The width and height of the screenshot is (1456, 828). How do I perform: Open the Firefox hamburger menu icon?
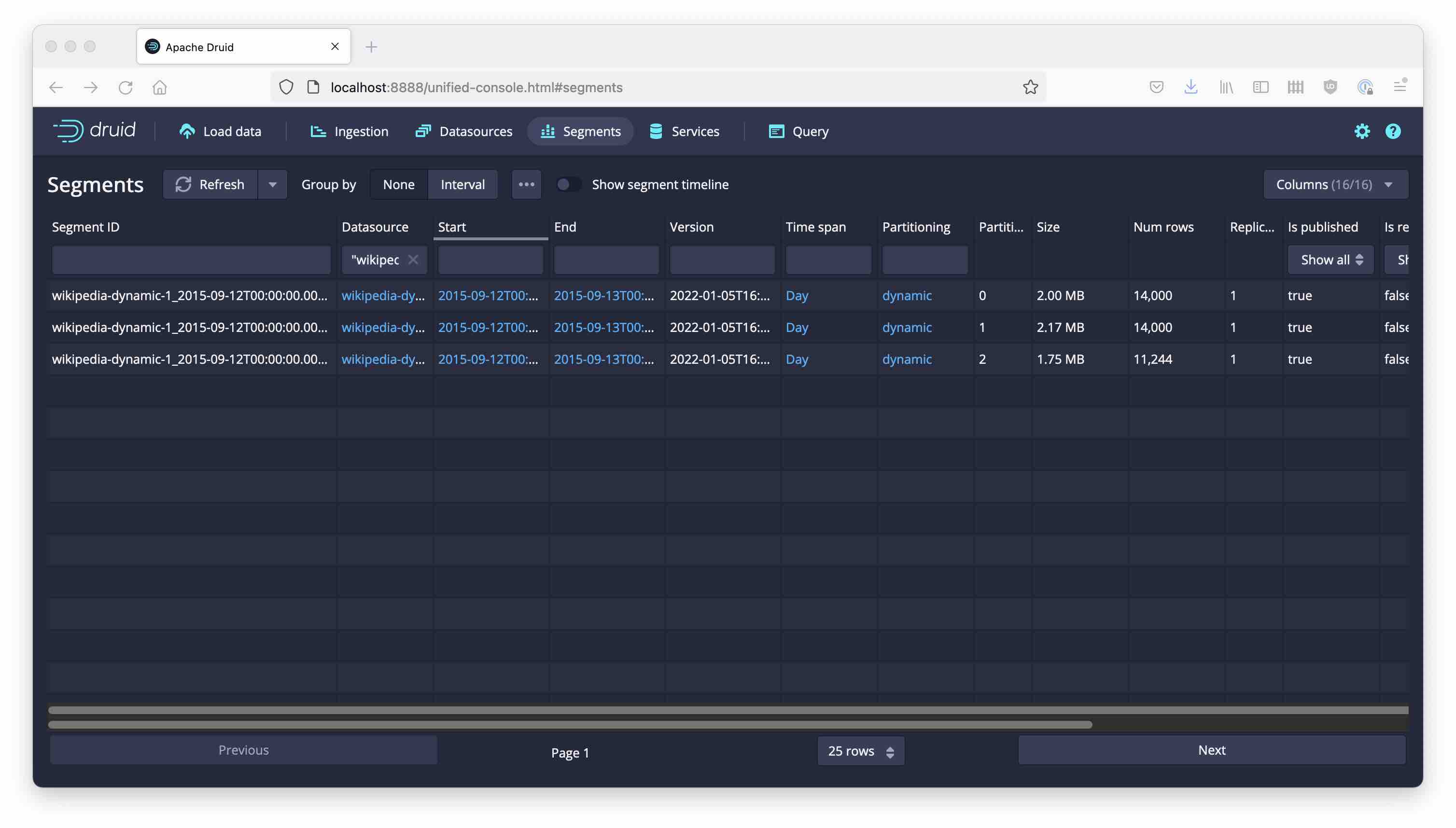coord(1400,87)
